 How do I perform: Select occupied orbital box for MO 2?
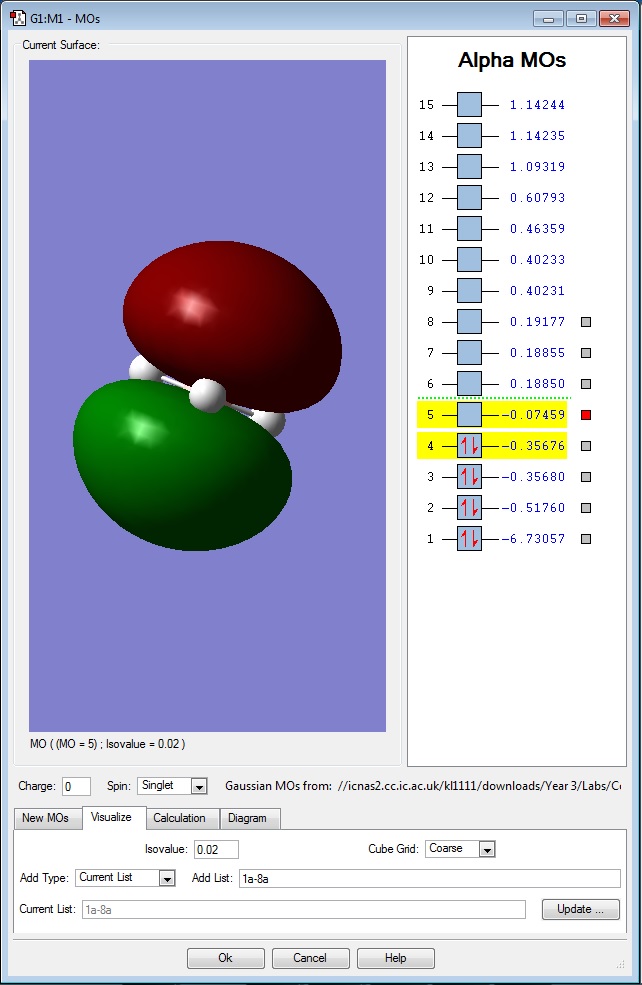469,508
